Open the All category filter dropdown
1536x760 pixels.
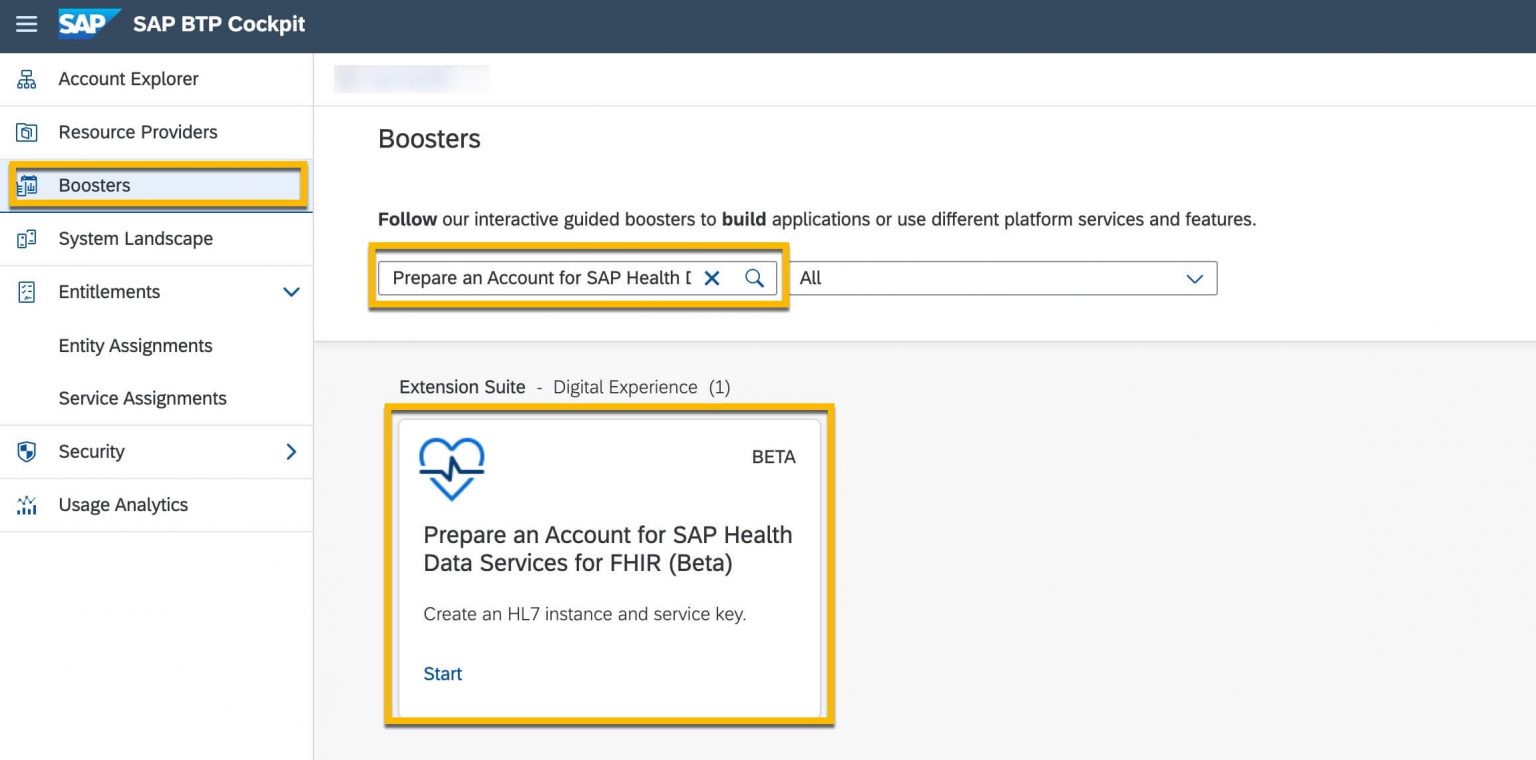click(1194, 278)
